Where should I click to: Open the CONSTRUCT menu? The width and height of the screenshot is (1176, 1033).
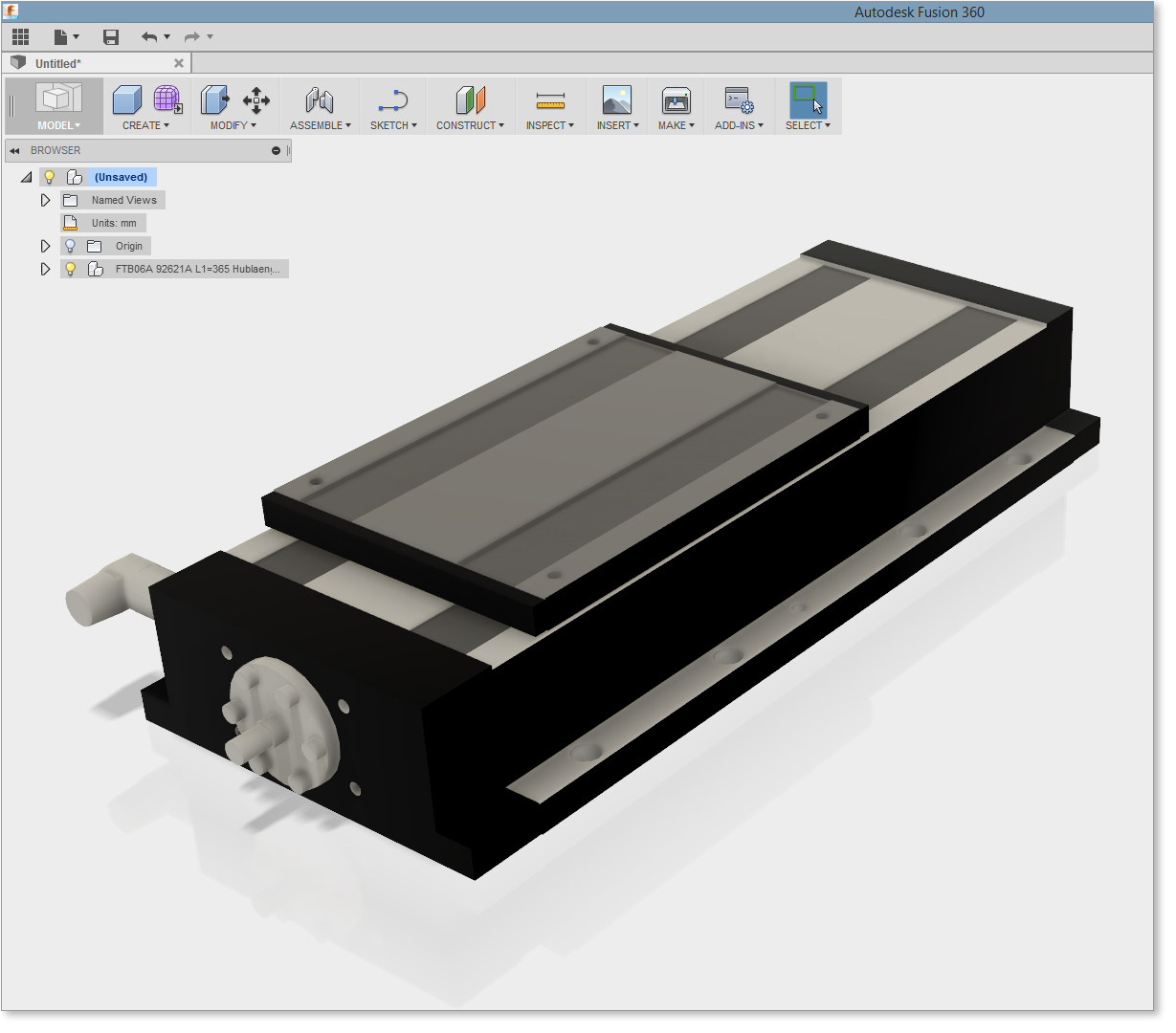pyautogui.click(x=470, y=125)
